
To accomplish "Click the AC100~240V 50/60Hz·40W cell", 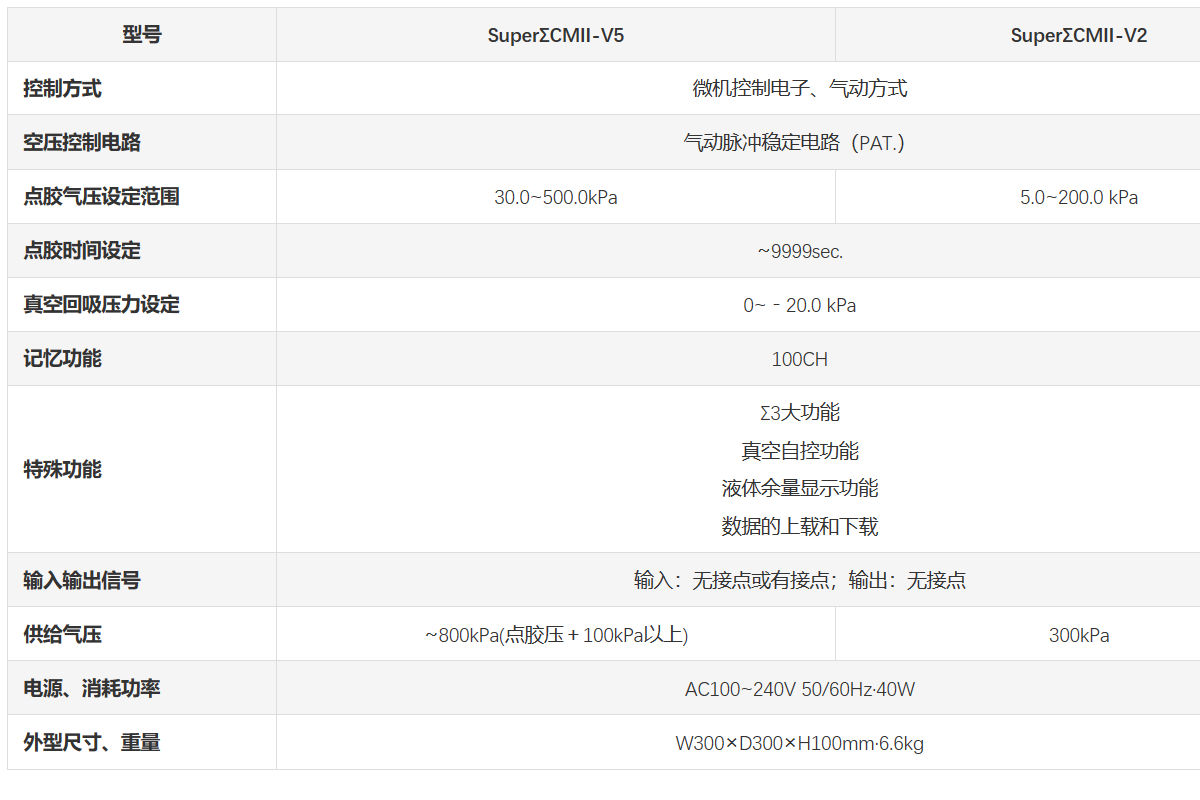I will 799,689.
